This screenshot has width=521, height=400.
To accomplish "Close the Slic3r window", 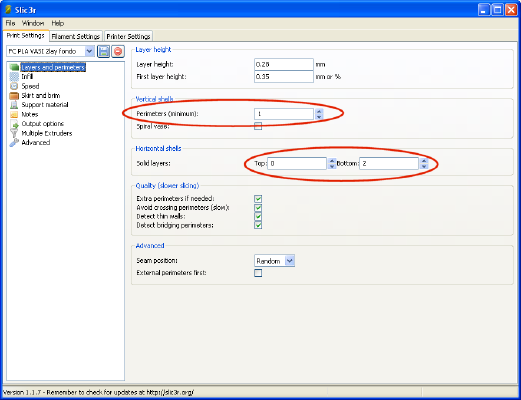I will [x=511, y=10].
